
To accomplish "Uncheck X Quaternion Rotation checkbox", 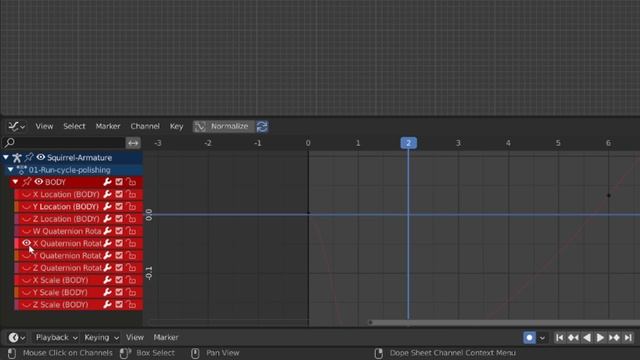I will (119, 243).
